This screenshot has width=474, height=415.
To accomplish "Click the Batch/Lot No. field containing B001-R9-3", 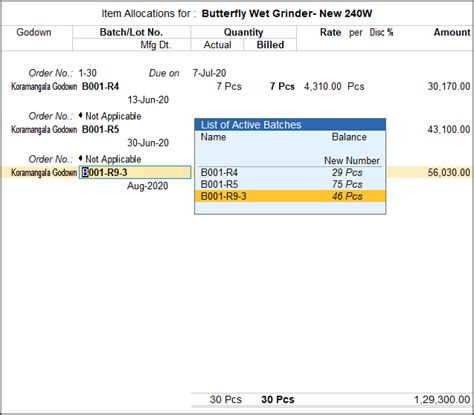I will [x=135, y=172].
